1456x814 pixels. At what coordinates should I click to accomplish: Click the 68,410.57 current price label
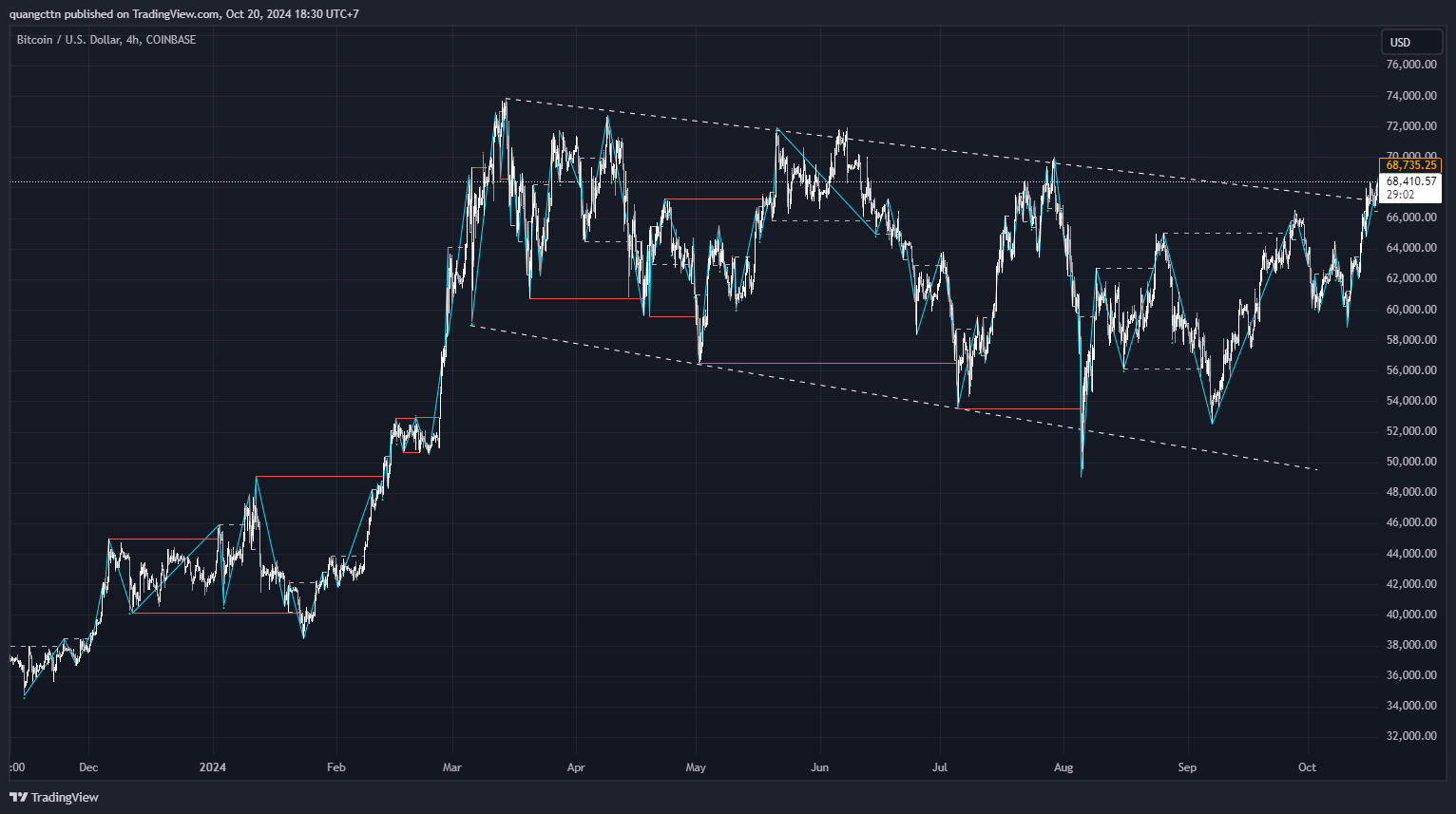[1410, 181]
